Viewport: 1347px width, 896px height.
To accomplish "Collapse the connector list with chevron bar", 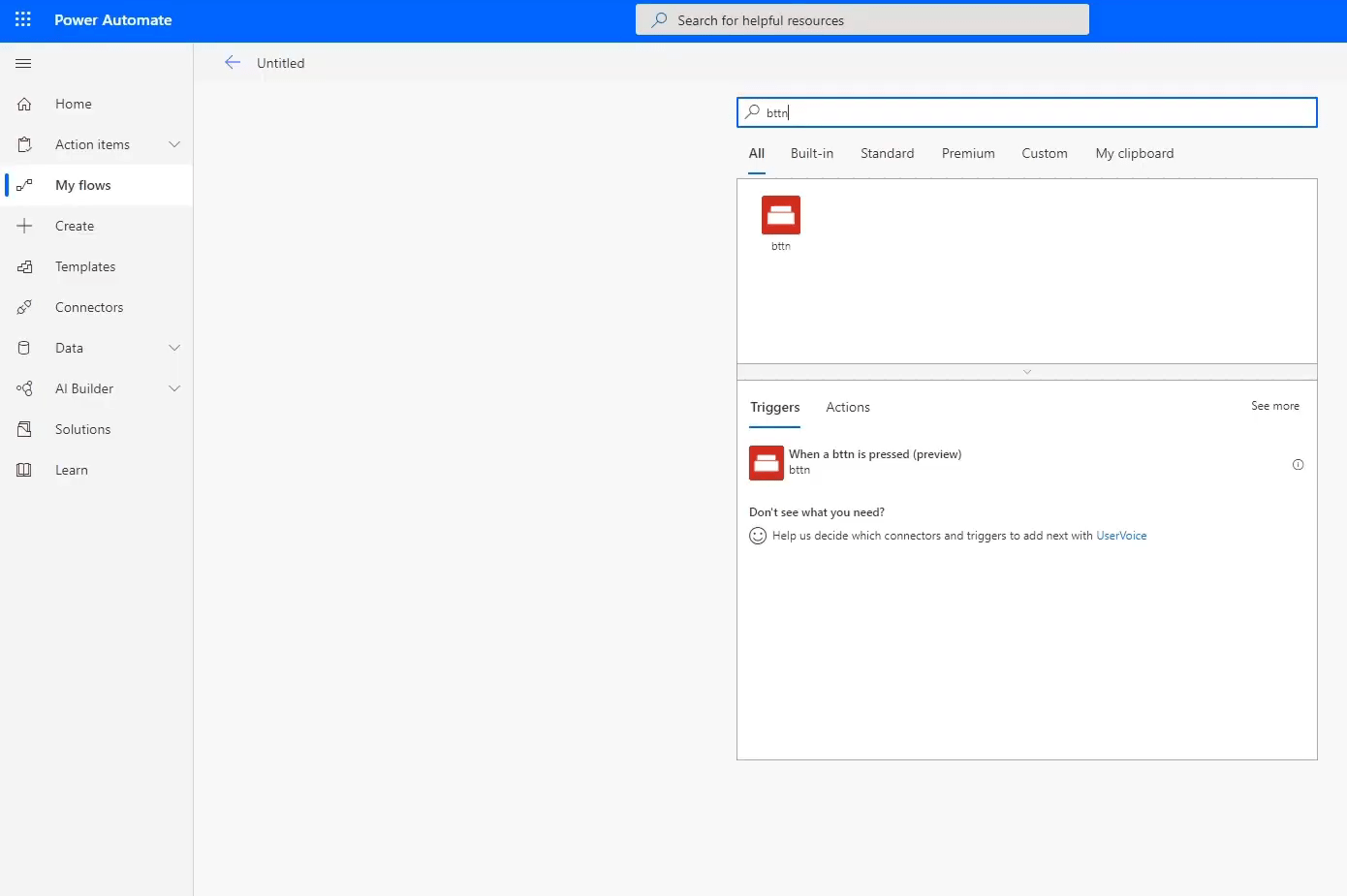I will pos(1027,372).
